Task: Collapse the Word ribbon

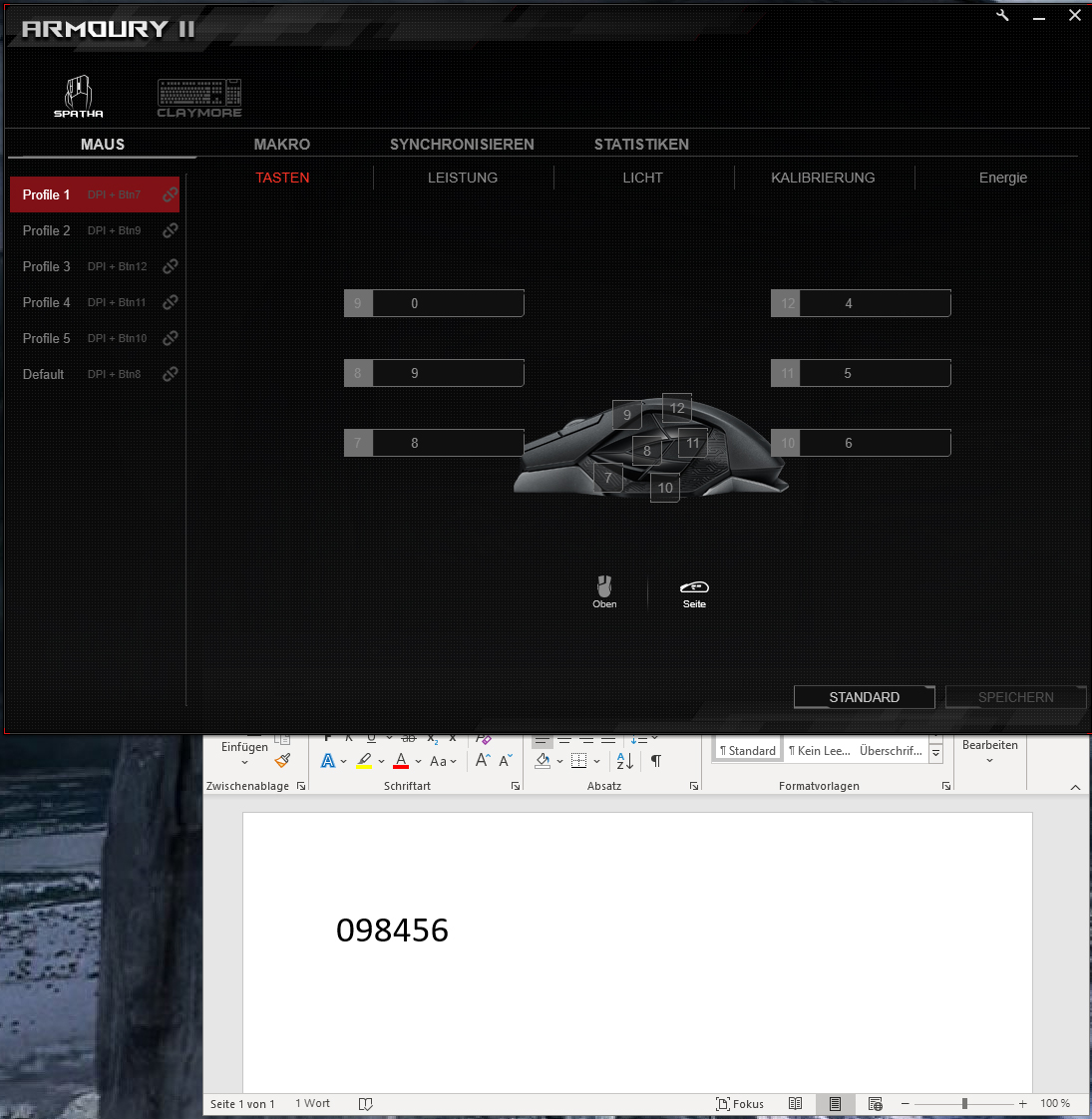Action: click(x=1075, y=787)
